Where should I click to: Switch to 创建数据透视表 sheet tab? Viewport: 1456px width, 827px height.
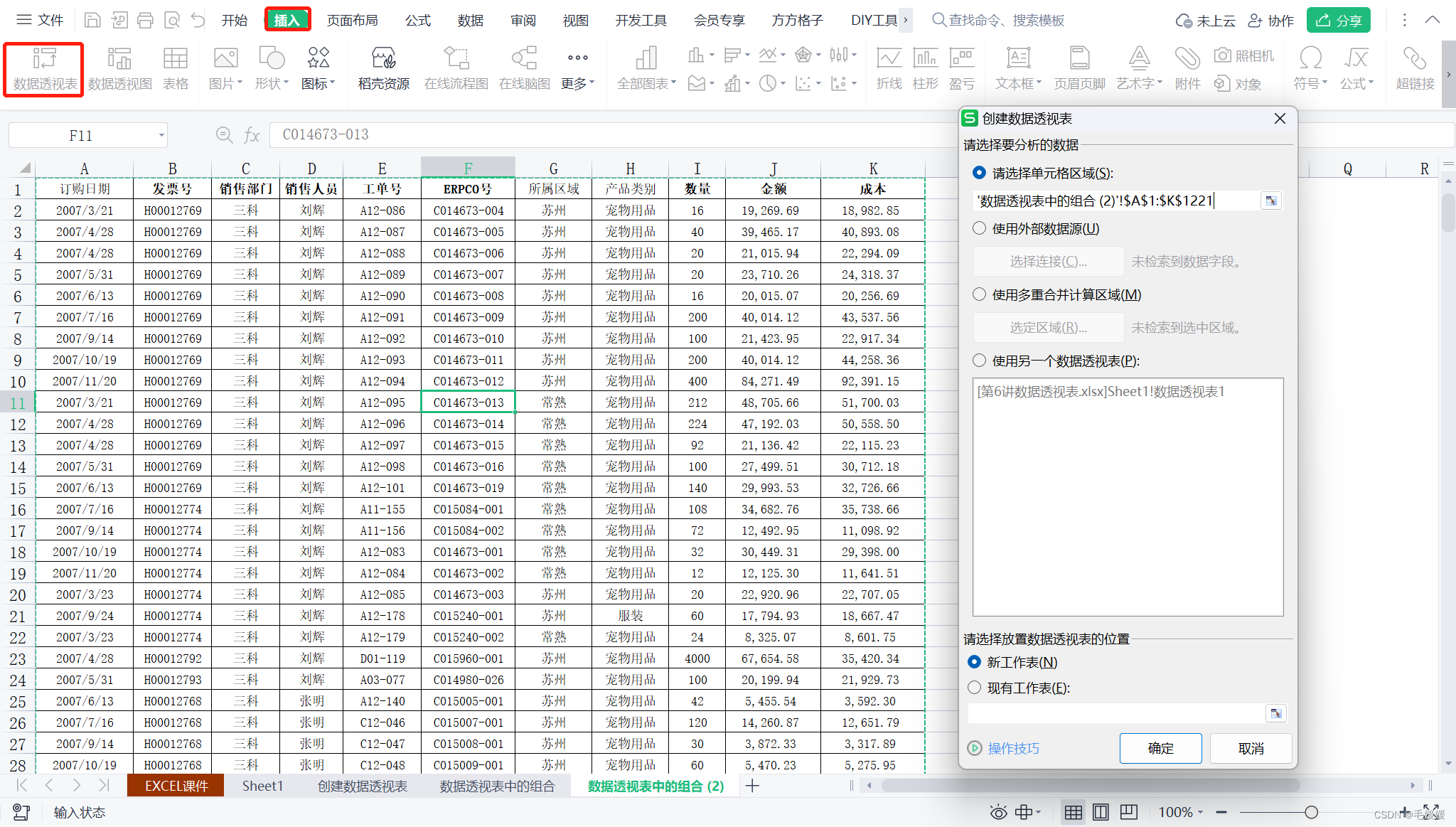[x=363, y=786]
